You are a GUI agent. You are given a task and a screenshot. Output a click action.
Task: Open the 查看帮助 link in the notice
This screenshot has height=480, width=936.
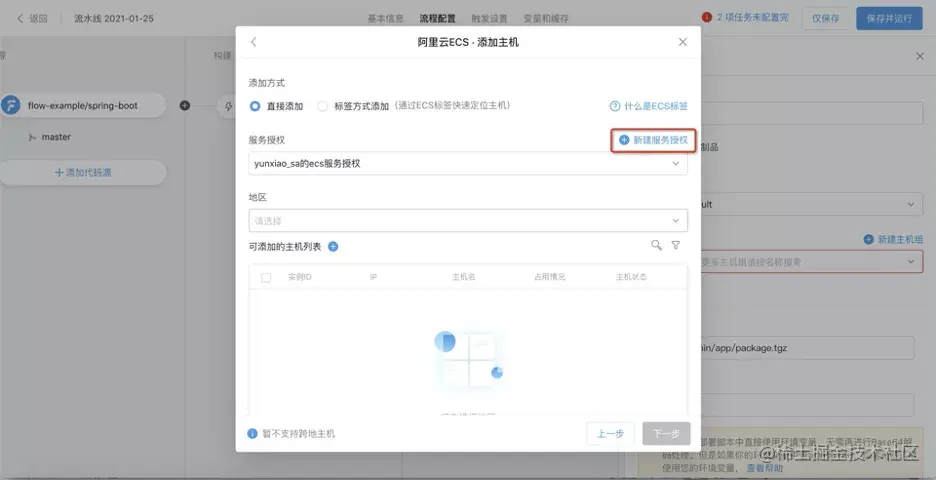[x=765, y=468]
